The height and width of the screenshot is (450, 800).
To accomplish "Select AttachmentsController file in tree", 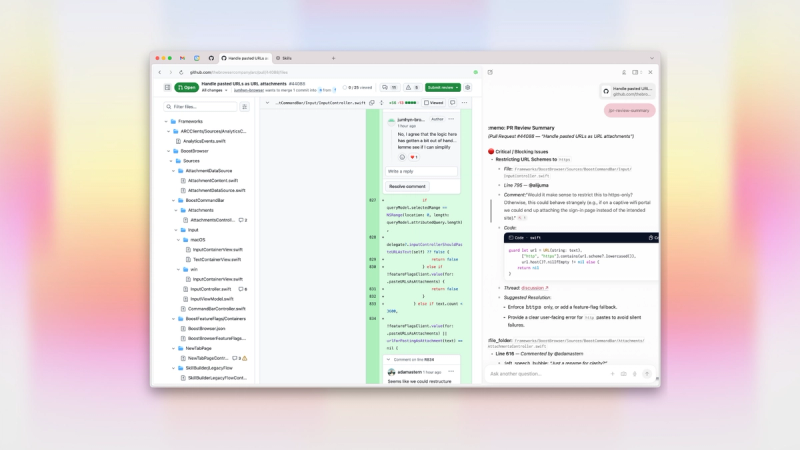I will coord(212,220).
